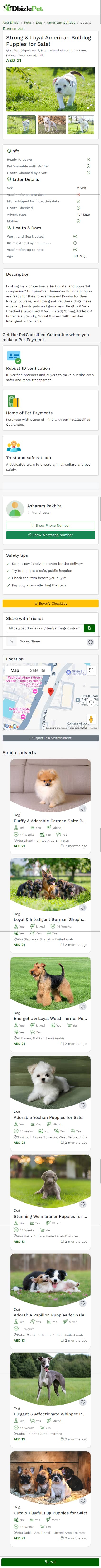Tap the Call button at bottom
101x1568 pixels.
[50, 1562]
